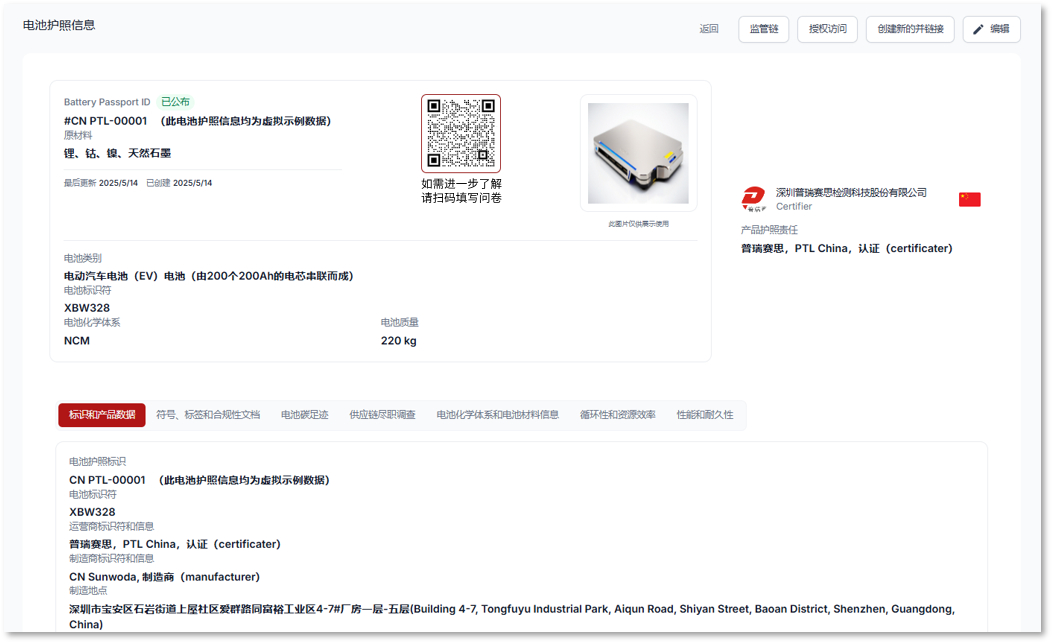Select the 循环性和资源效率 tab
1052x643 pixels.
pyautogui.click(x=617, y=415)
